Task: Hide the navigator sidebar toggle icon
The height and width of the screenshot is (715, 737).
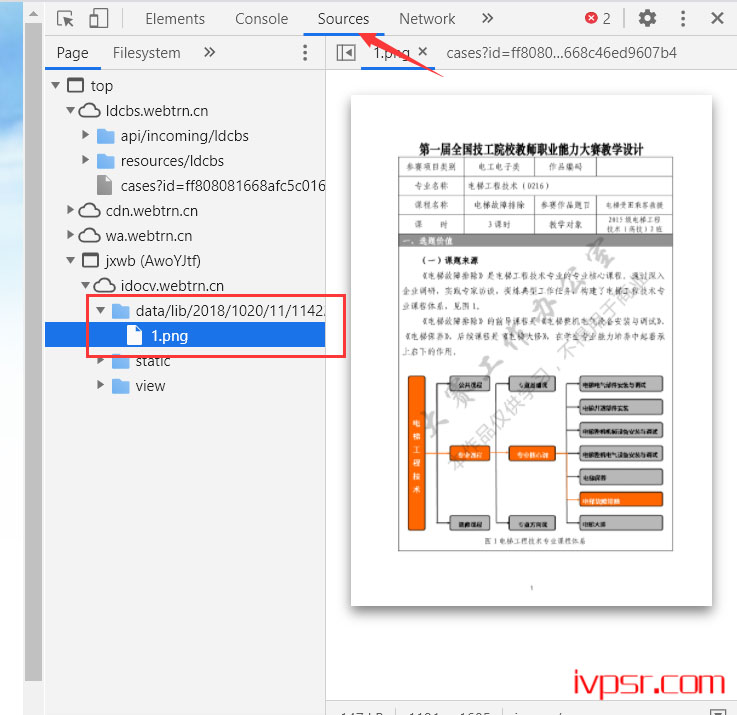Action: (x=346, y=53)
